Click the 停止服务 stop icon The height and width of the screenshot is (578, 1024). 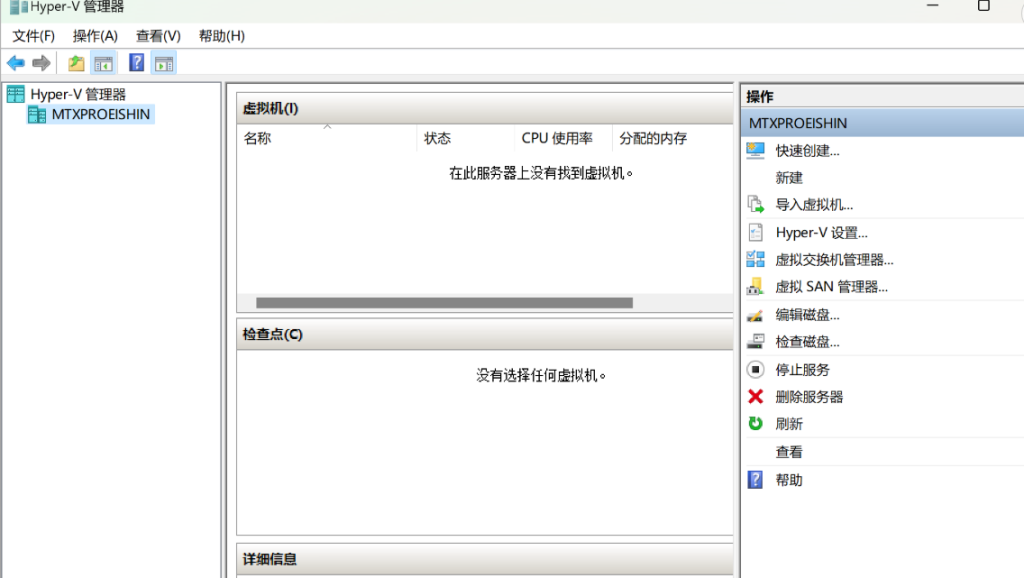756,370
